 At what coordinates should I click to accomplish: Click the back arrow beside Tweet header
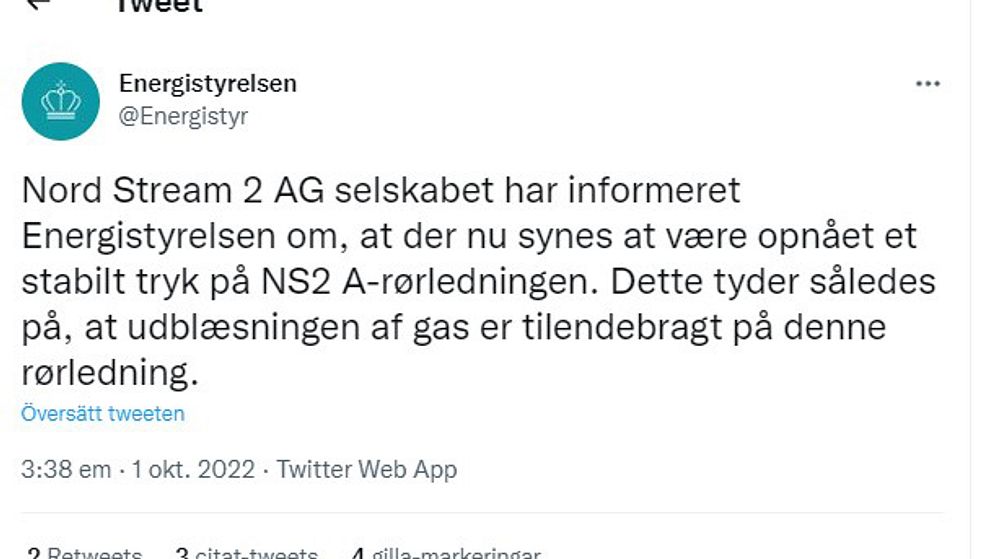pos(38,4)
